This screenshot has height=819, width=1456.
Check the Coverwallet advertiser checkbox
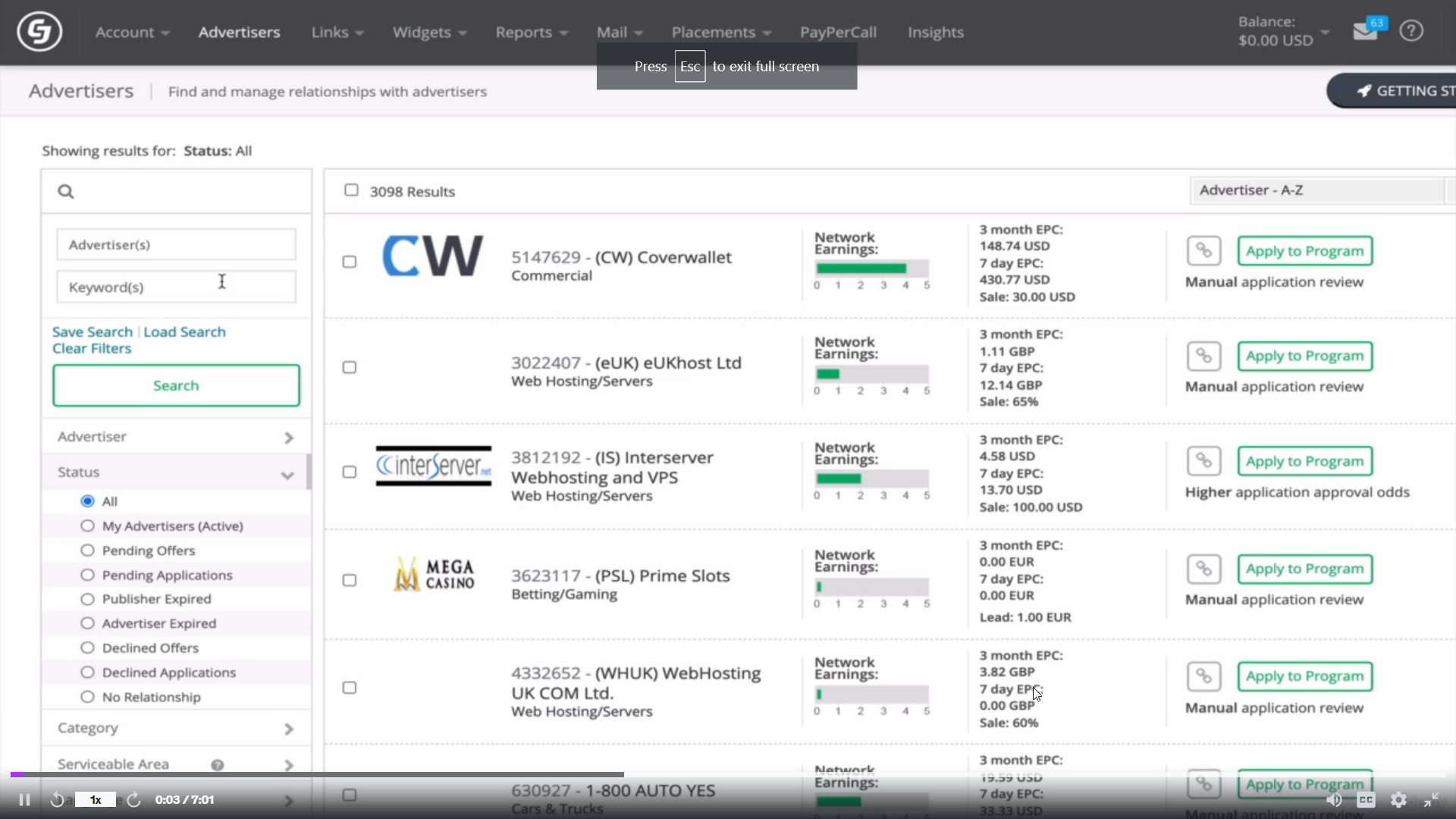350,262
